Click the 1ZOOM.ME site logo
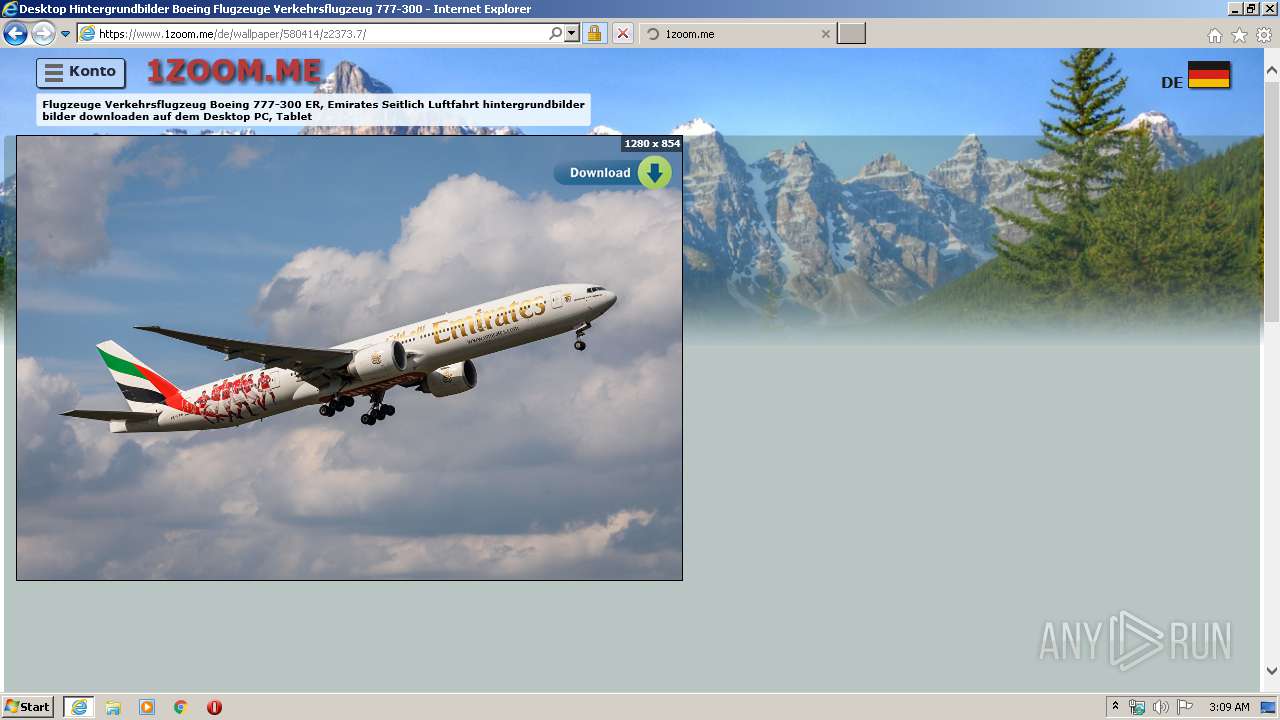Image resolution: width=1280 pixels, height=720 pixels. click(234, 71)
